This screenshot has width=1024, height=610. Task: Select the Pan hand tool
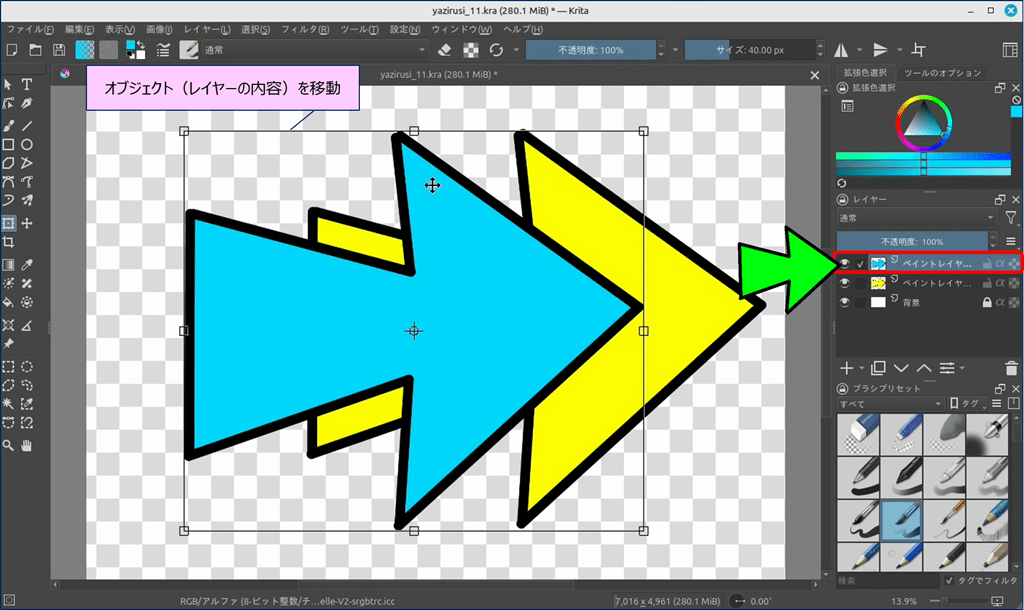pyautogui.click(x=27, y=443)
